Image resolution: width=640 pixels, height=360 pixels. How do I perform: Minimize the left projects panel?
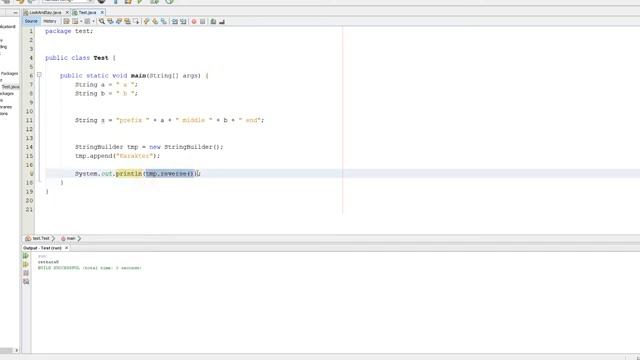pyautogui.click(x=15, y=13)
